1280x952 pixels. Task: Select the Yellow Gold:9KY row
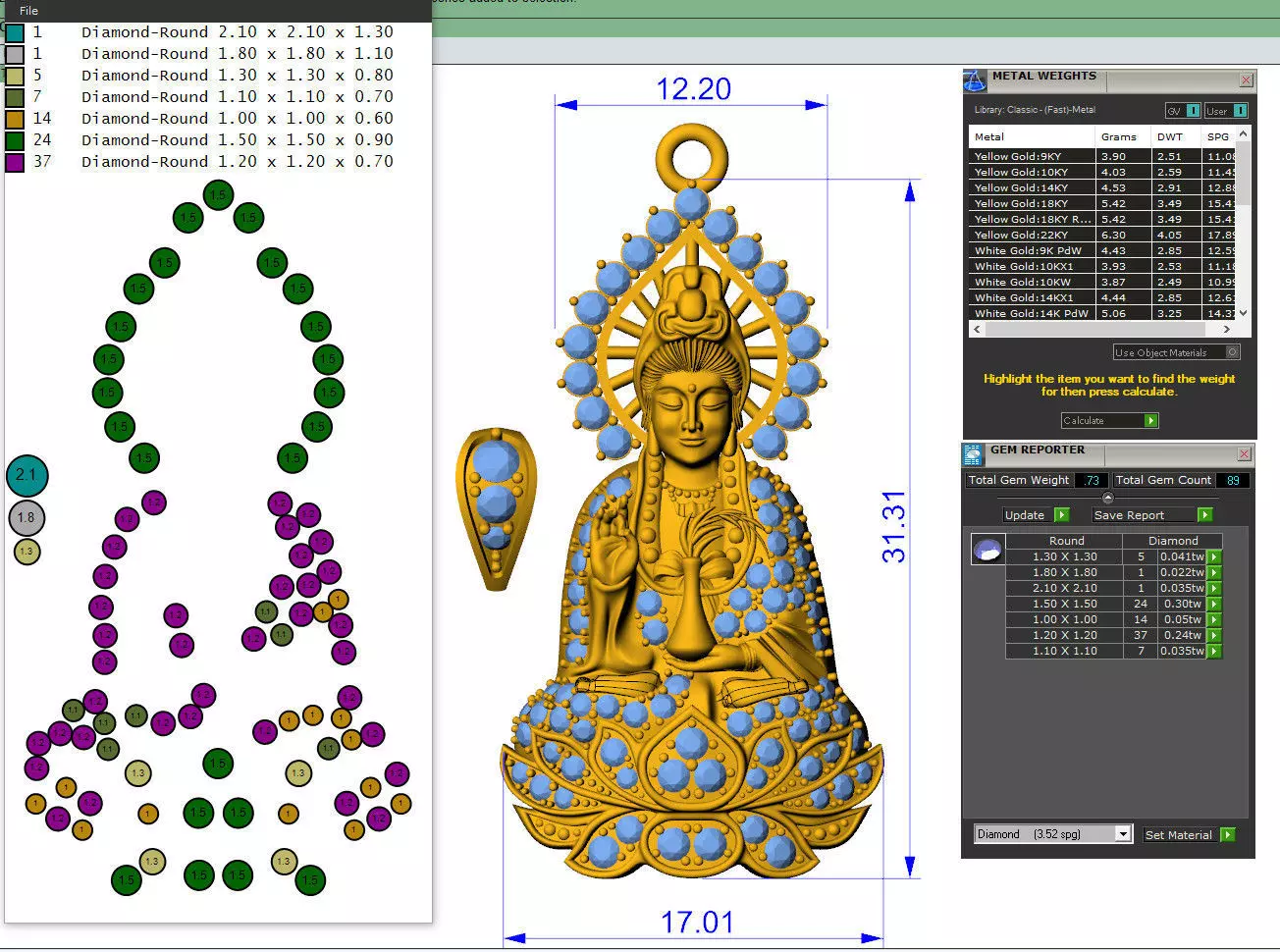point(1102,156)
